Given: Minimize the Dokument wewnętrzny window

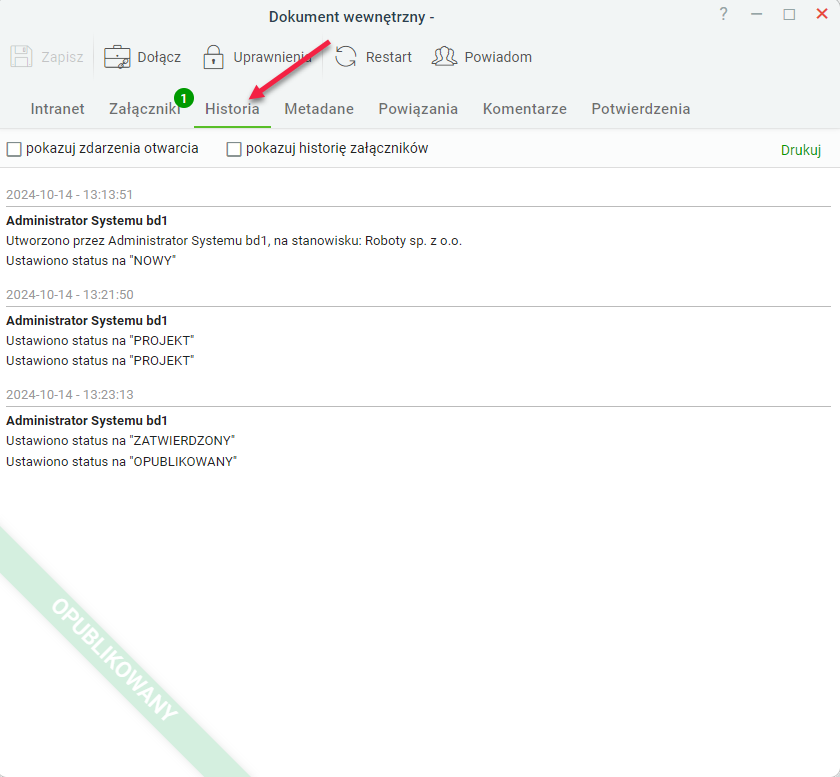Looking at the screenshot, I should (756, 14).
